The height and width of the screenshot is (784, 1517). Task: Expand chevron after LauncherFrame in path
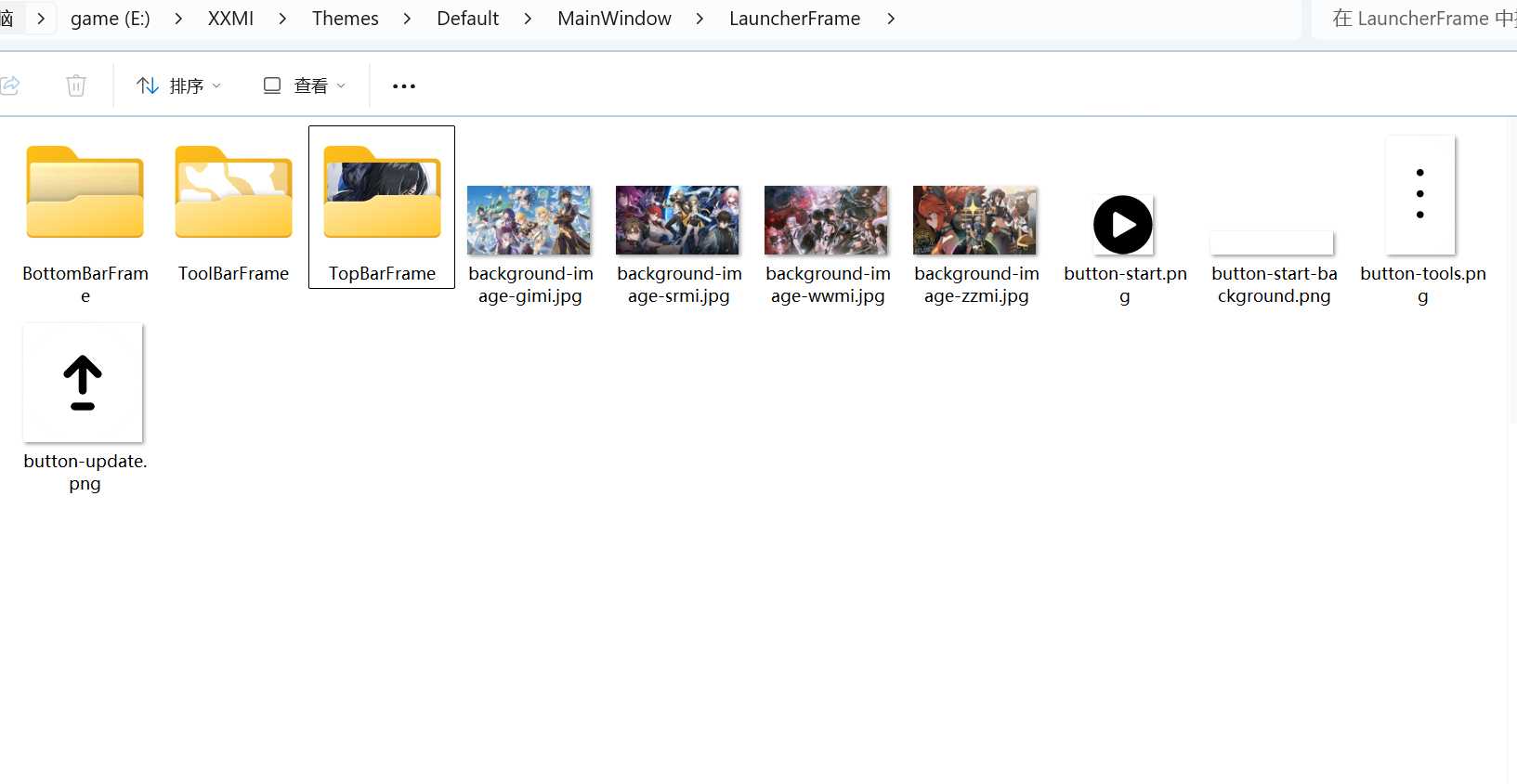point(891,19)
